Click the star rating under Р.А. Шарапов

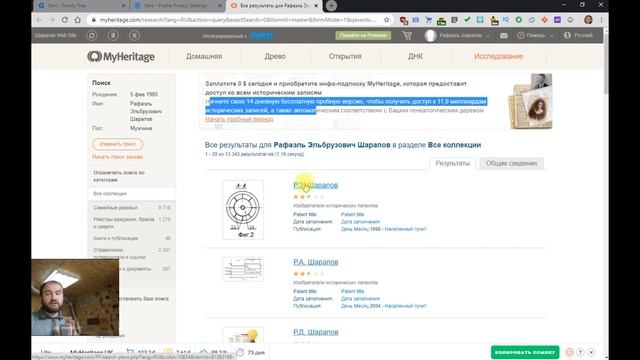(x=309, y=273)
